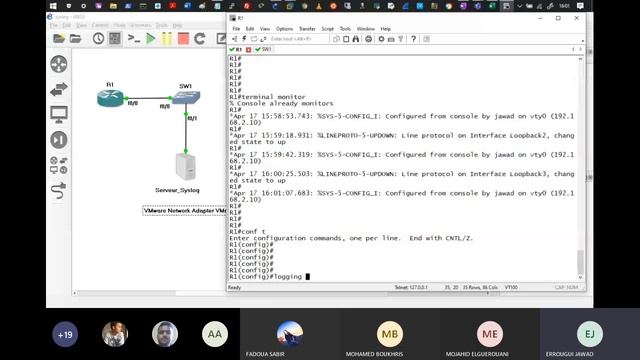
Task: Click connect in tab icon in toolbar
Action: coord(254,39)
